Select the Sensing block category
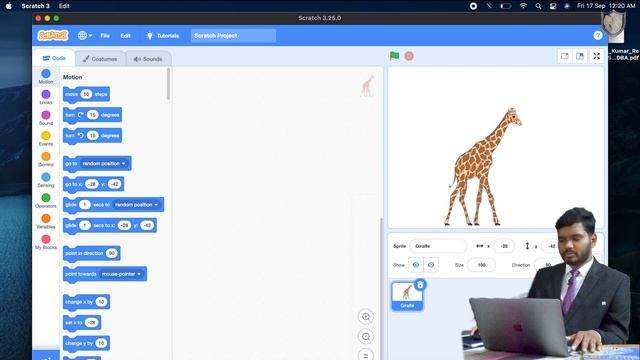The image size is (640, 360). pyautogui.click(x=46, y=180)
